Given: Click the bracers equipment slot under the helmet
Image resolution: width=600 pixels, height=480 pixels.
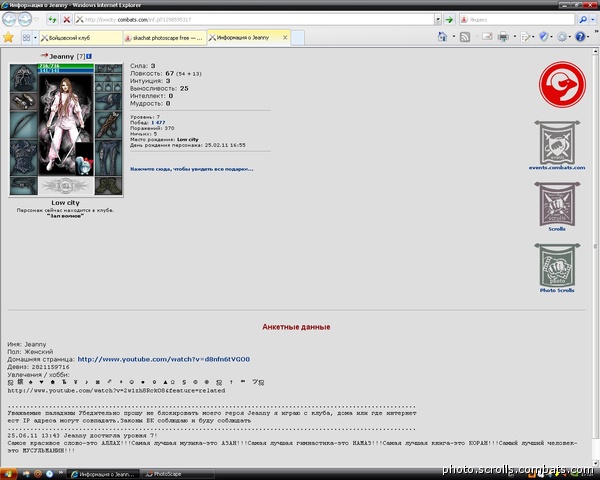Looking at the screenshot, I should coord(23,101).
